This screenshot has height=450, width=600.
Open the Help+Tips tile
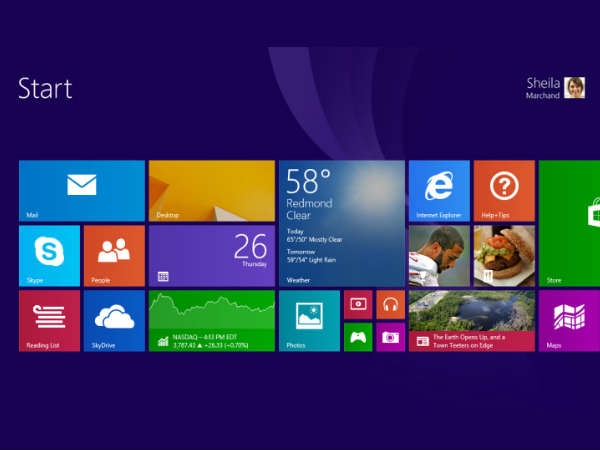tap(504, 191)
